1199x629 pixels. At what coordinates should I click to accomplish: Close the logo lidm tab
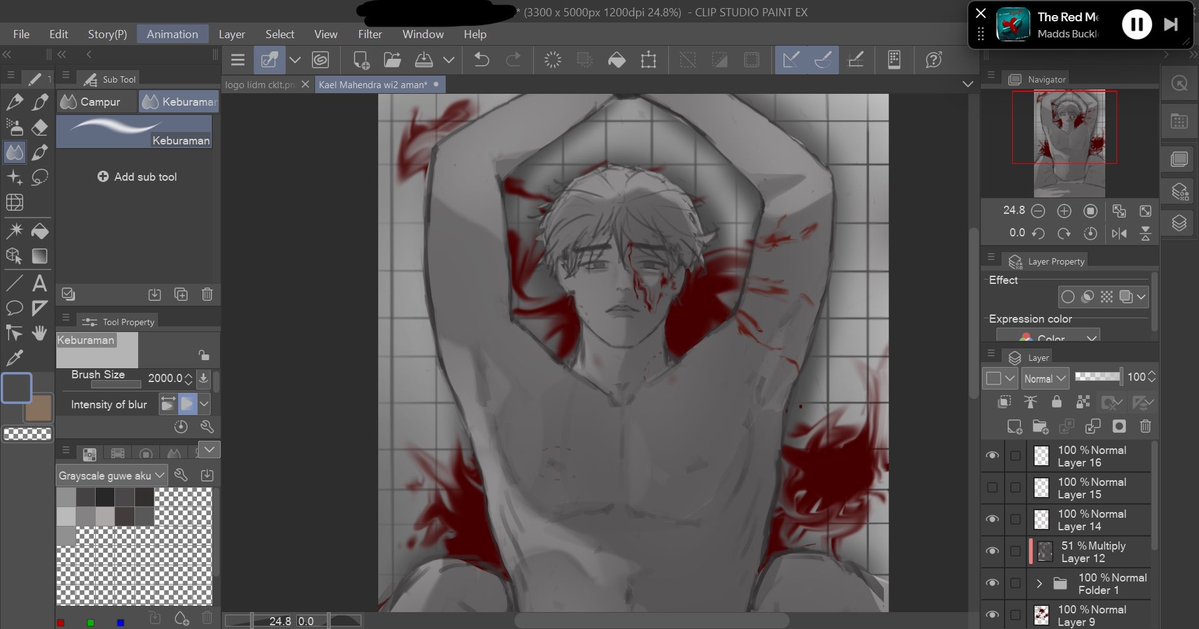[x=305, y=84]
